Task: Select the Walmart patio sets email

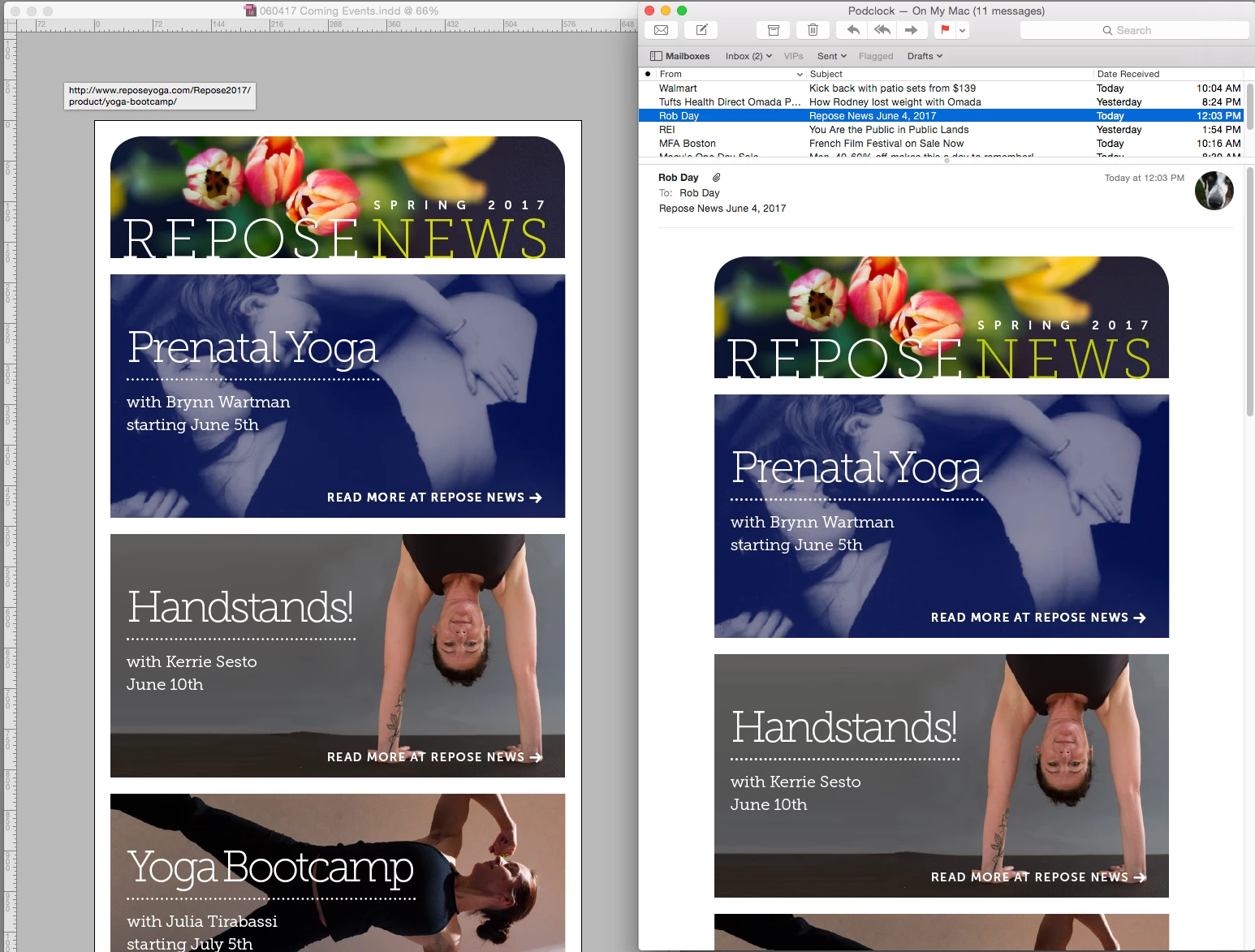Action: coord(942,88)
